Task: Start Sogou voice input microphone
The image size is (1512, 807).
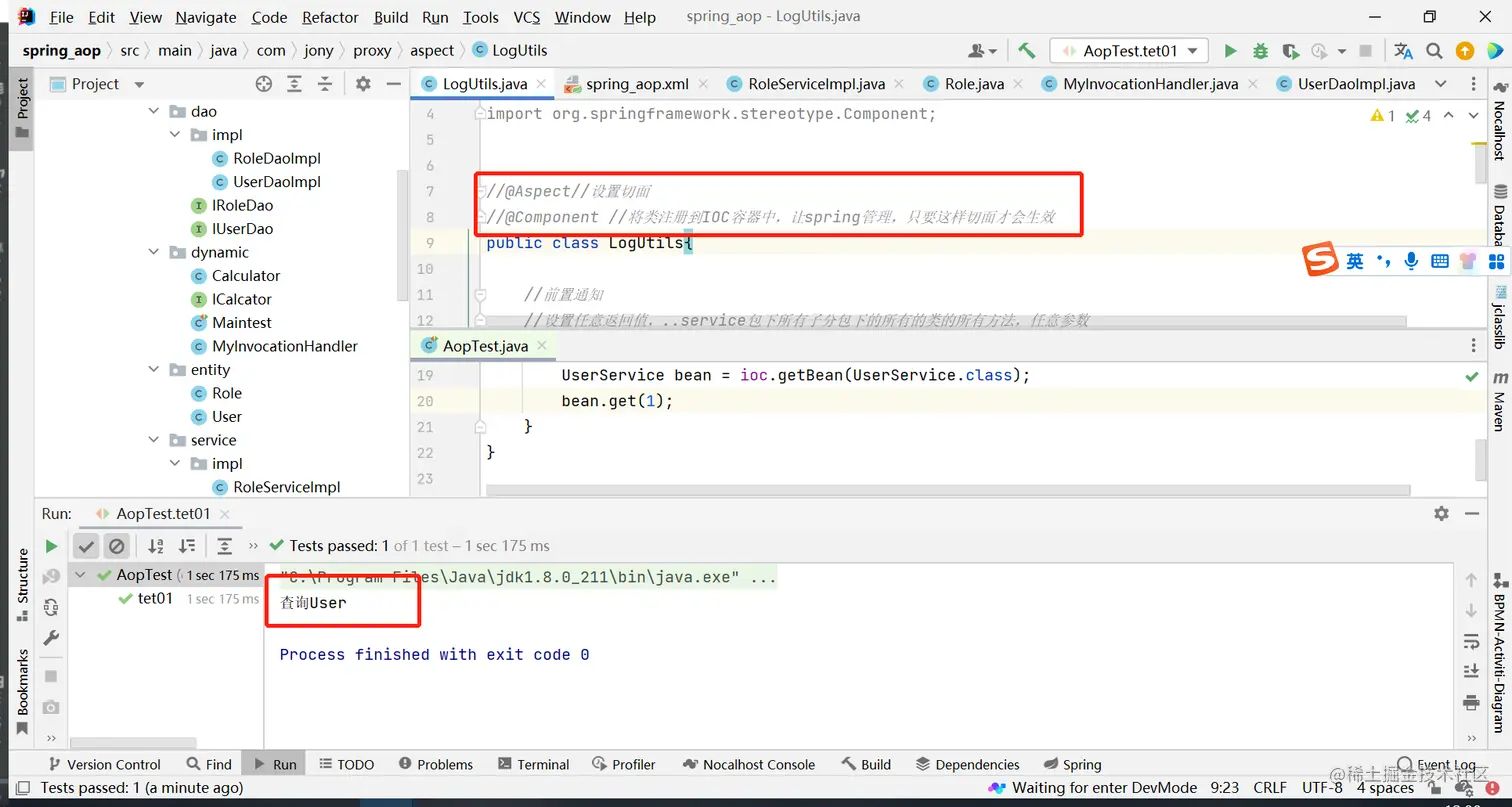Action: coord(1411,261)
